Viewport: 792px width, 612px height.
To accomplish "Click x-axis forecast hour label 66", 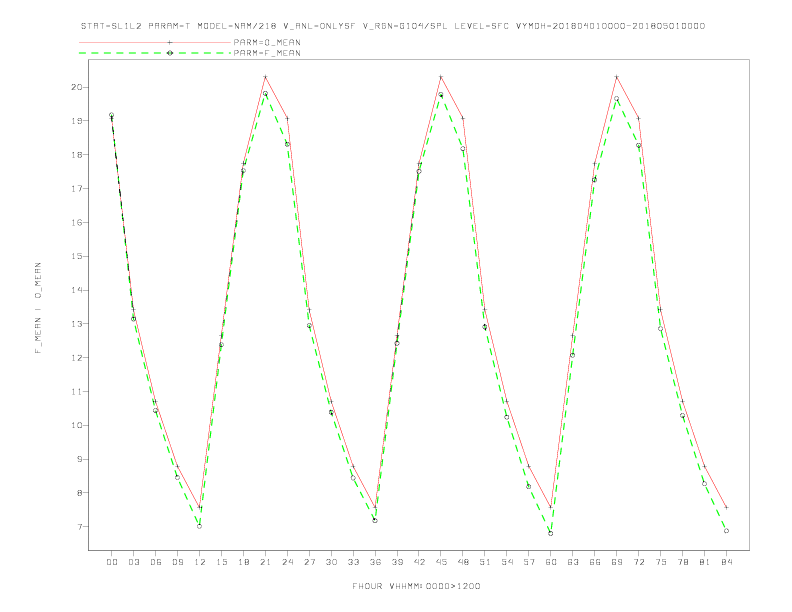I will pyautogui.click(x=595, y=562).
